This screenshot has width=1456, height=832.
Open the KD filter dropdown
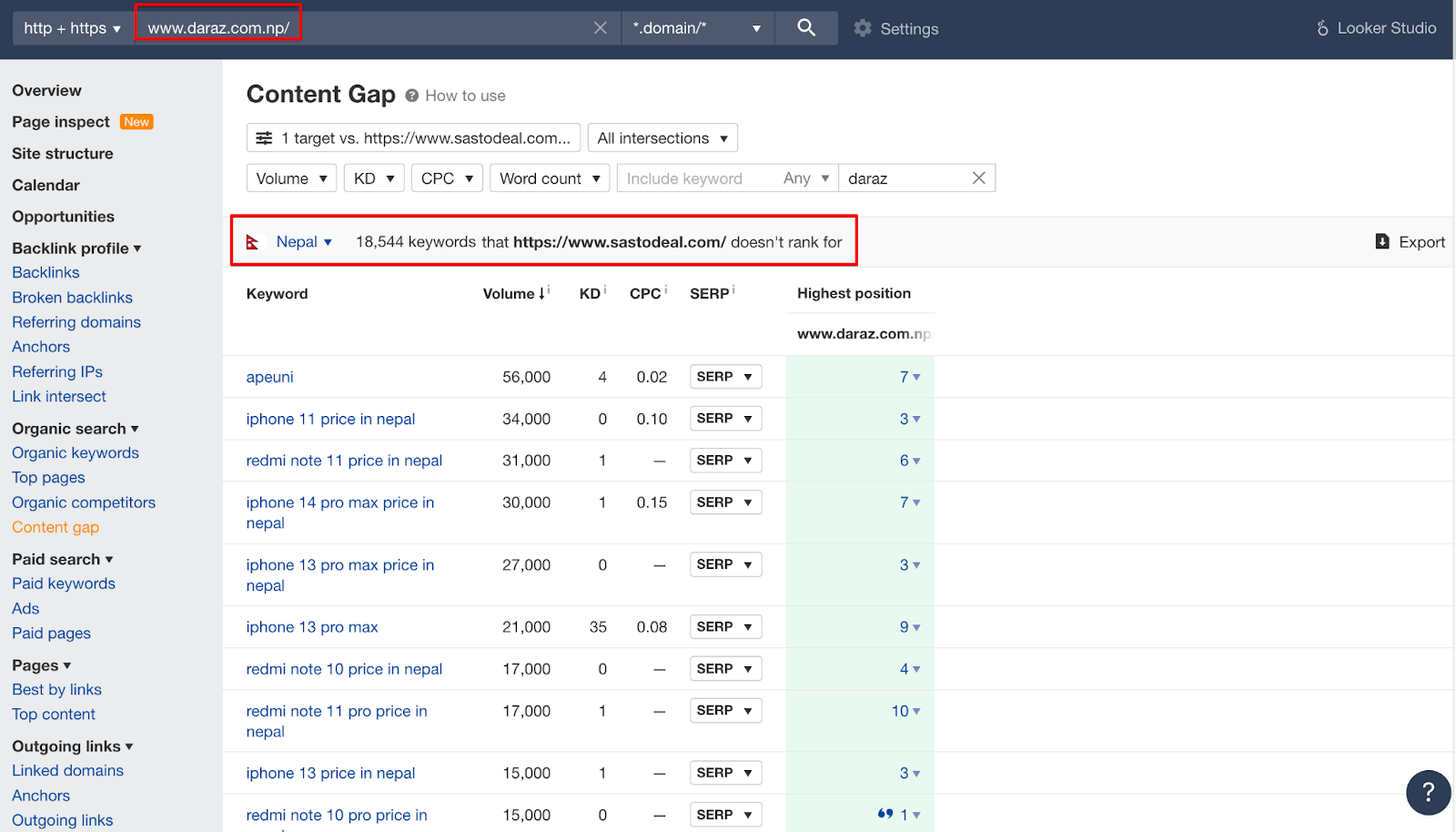click(374, 178)
